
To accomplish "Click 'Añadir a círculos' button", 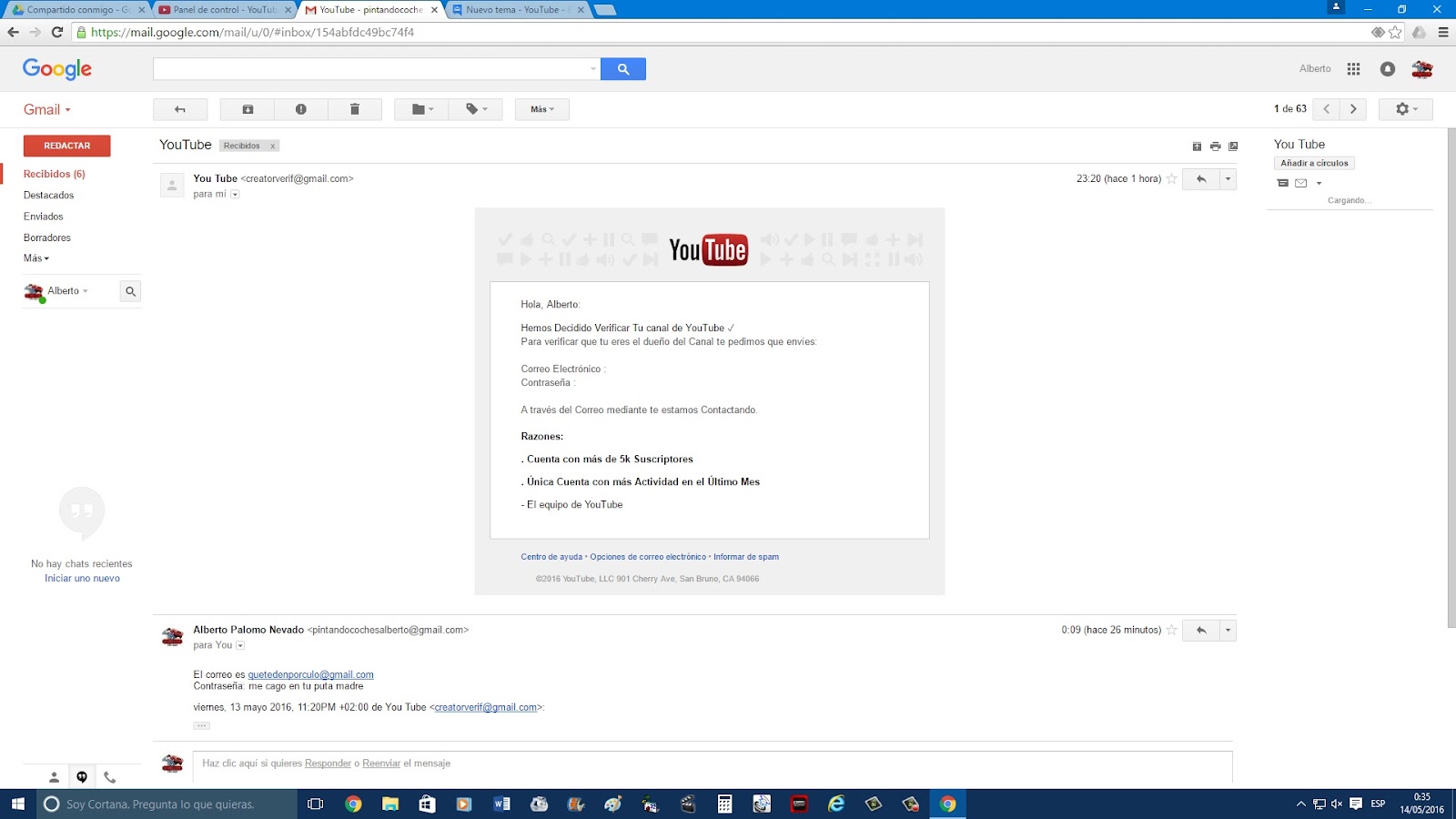I will (x=1315, y=164).
